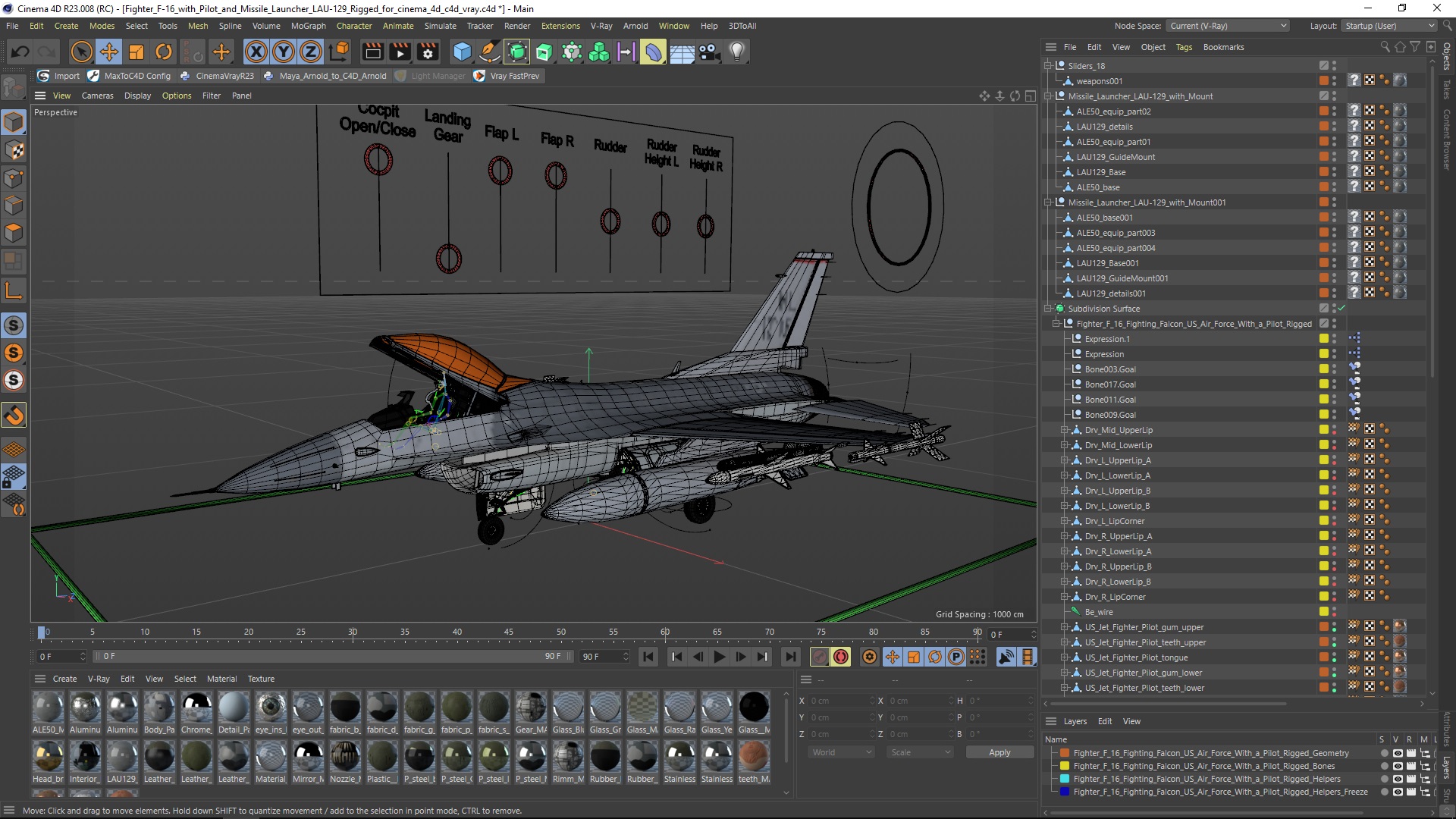The image size is (1456, 819).
Task: Click timeline ruler at frame 45
Action: pyautogui.click(x=509, y=632)
